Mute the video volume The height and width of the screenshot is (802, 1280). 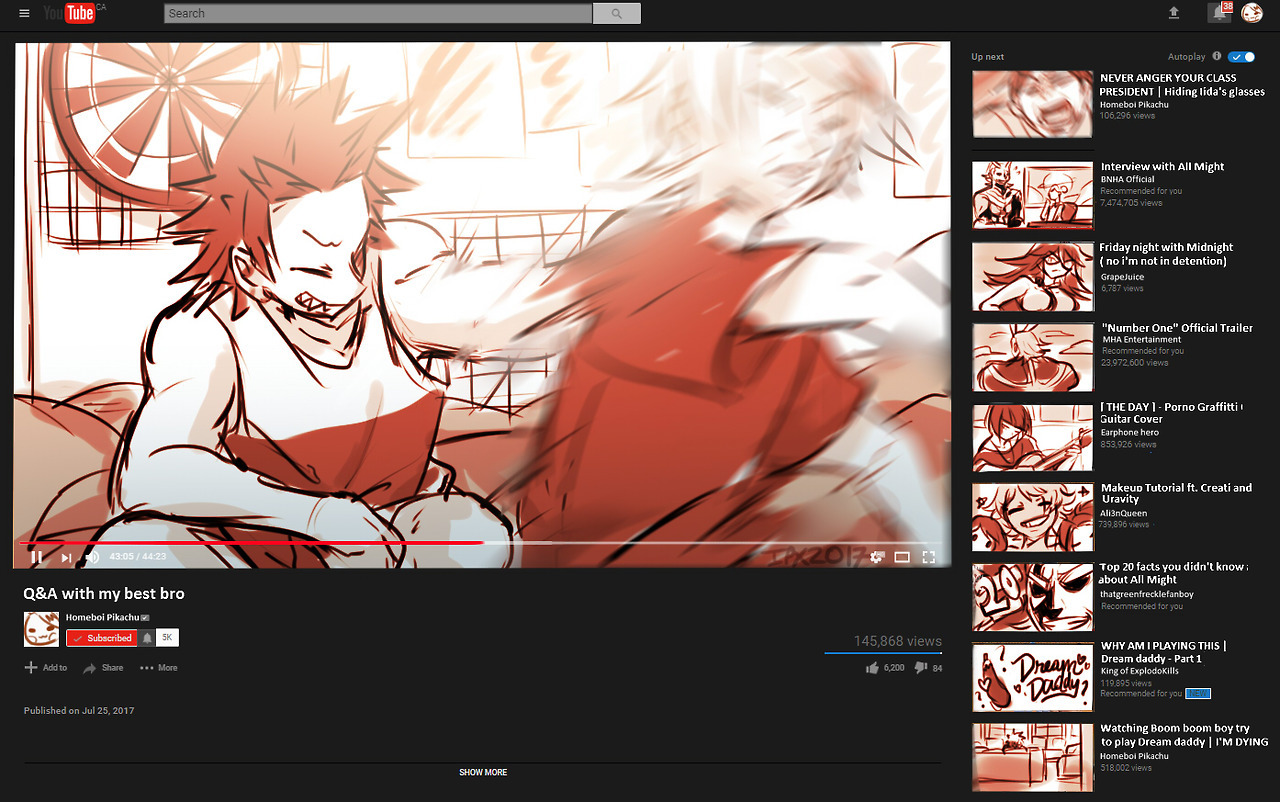click(92, 557)
